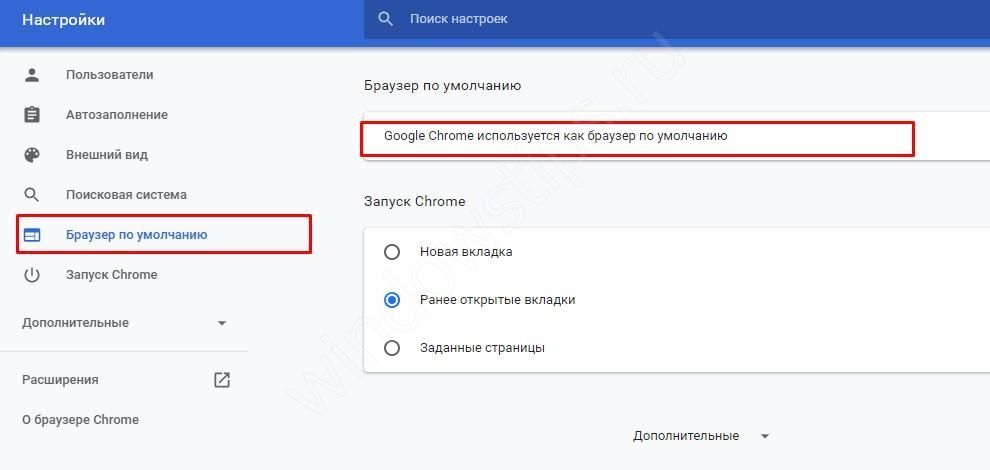Select the "Новая вкладка" radio button
Image resolution: width=990 pixels, height=470 pixels.
392,252
